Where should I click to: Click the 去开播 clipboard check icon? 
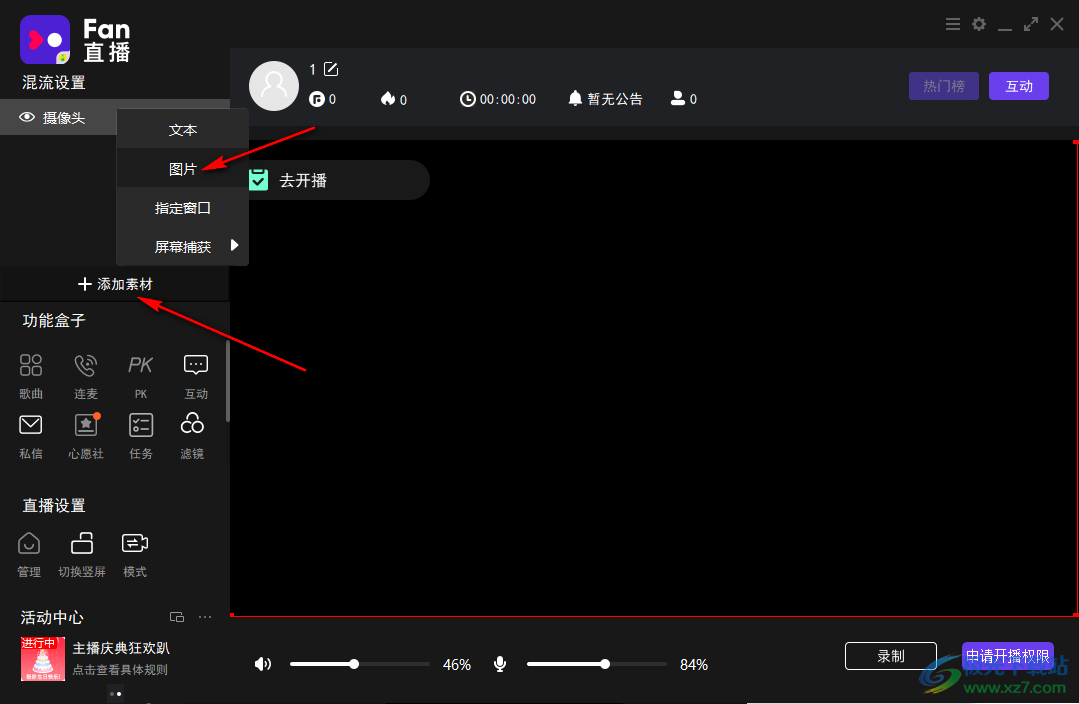click(259, 180)
